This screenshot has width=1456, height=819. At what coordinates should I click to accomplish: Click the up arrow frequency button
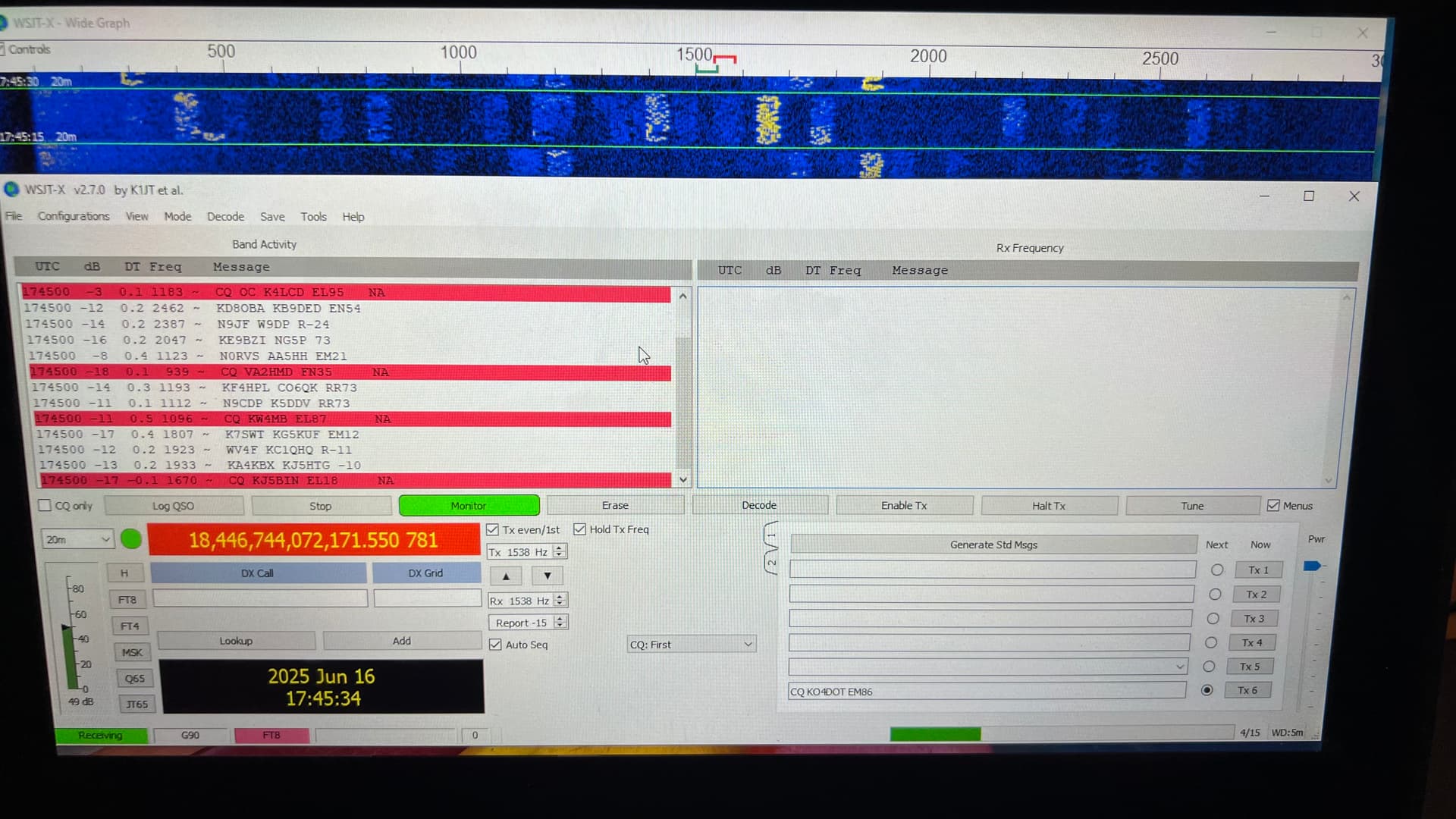[x=506, y=576]
